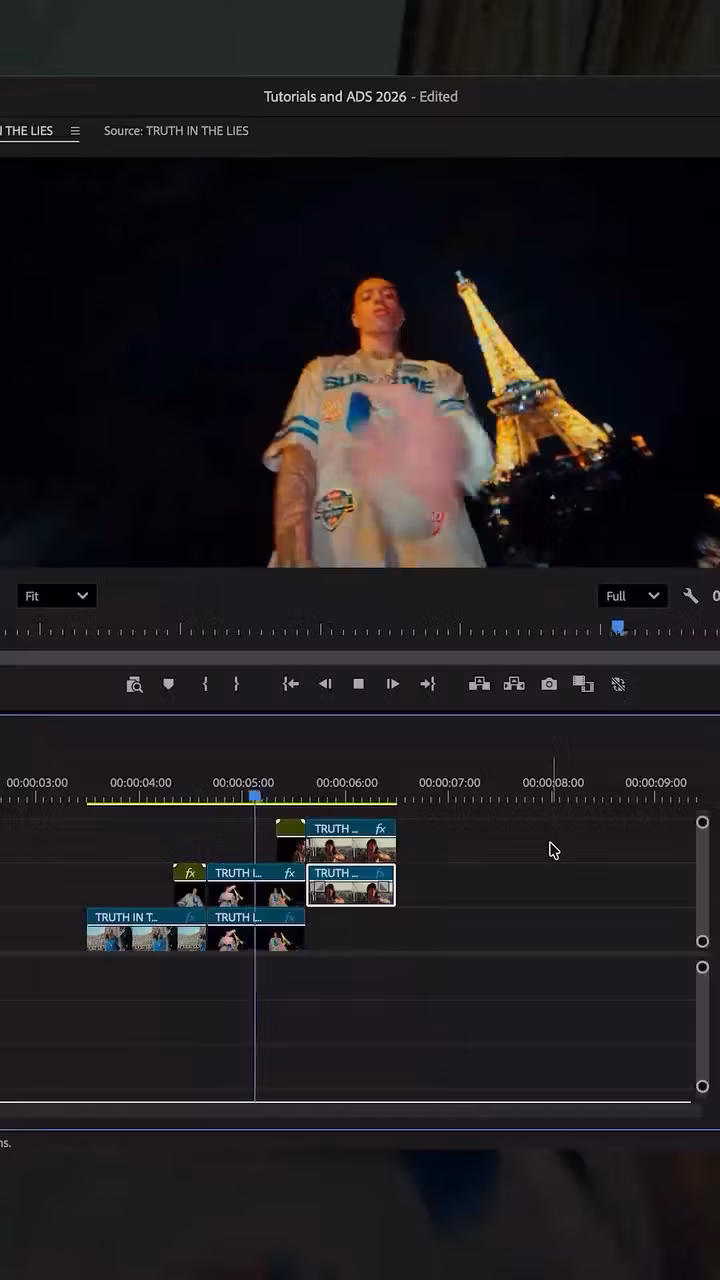Screen dimensions: 720x1280
Task: Open the Fit zoom level dropdown
Action: pos(56,596)
